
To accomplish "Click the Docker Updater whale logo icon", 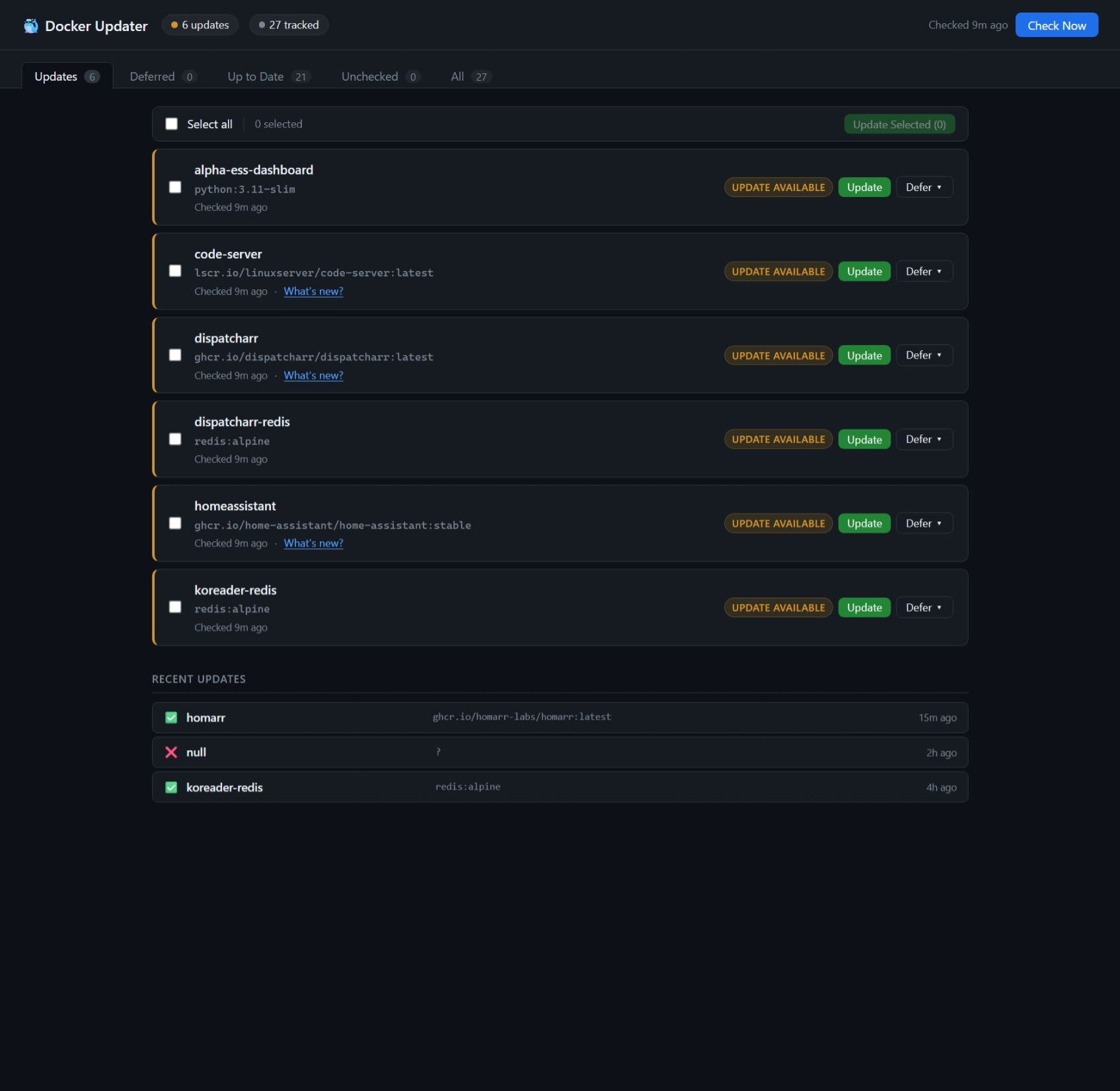I will coord(30,26).
